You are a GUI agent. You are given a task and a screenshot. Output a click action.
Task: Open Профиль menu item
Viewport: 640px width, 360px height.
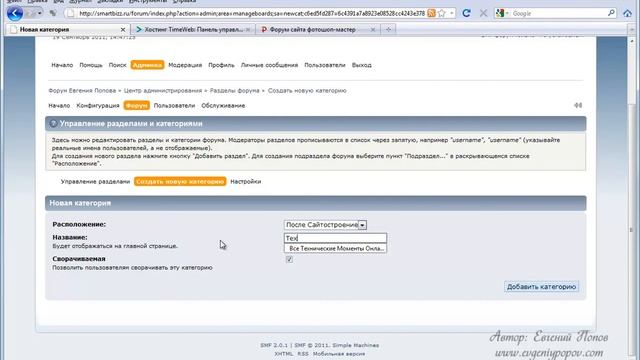221,65
